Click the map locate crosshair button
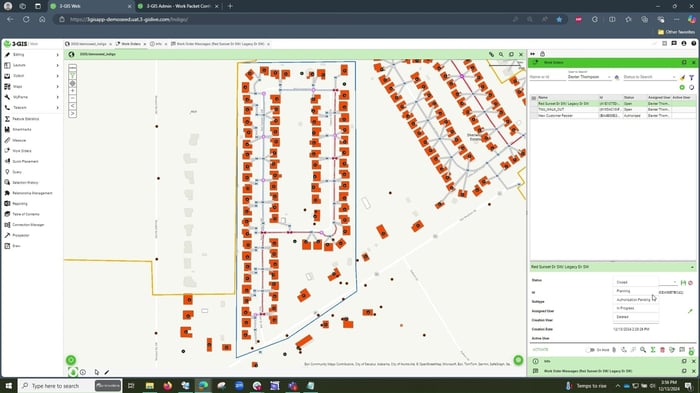The width and height of the screenshot is (700, 393). click(x=72, y=84)
